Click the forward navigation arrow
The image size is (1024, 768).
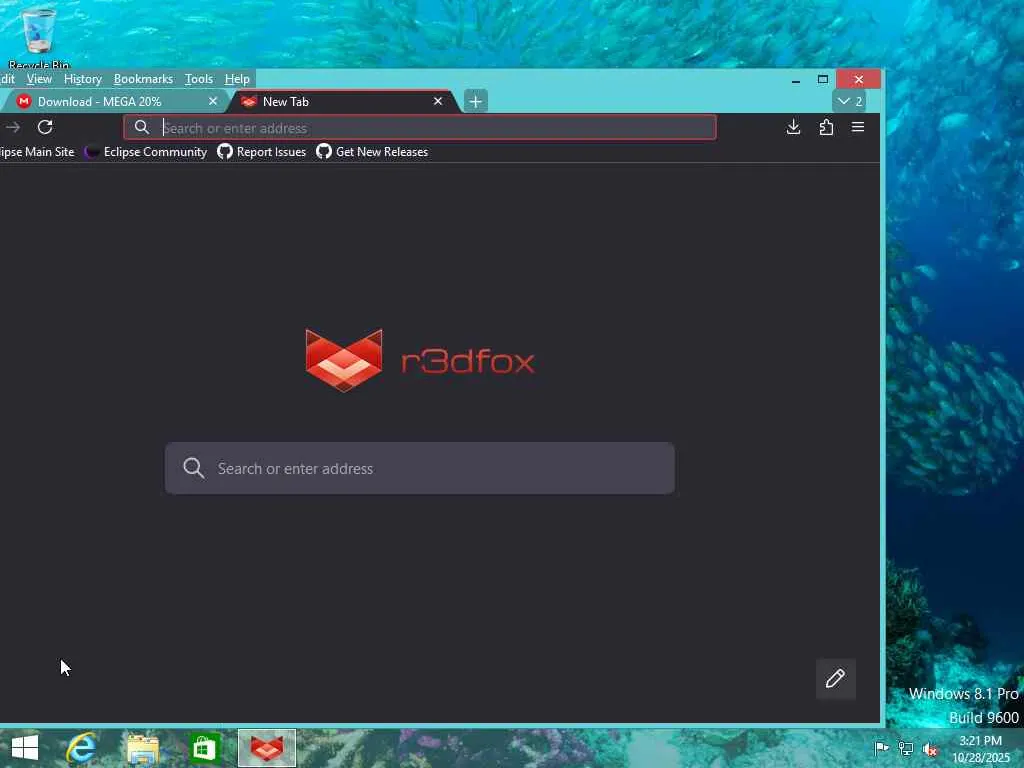(13, 127)
